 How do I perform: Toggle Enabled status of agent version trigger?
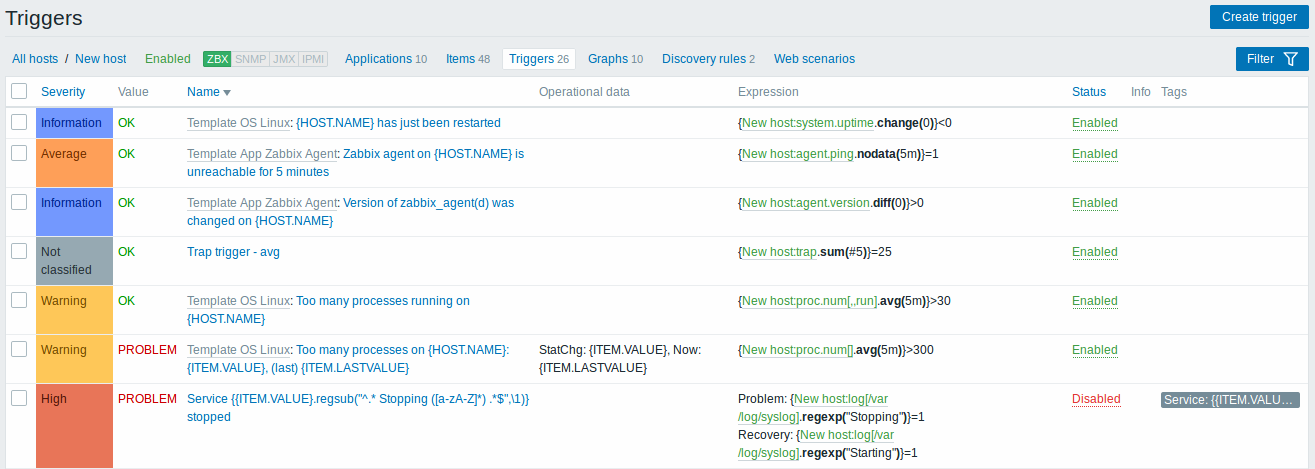click(x=1095, y=203)
